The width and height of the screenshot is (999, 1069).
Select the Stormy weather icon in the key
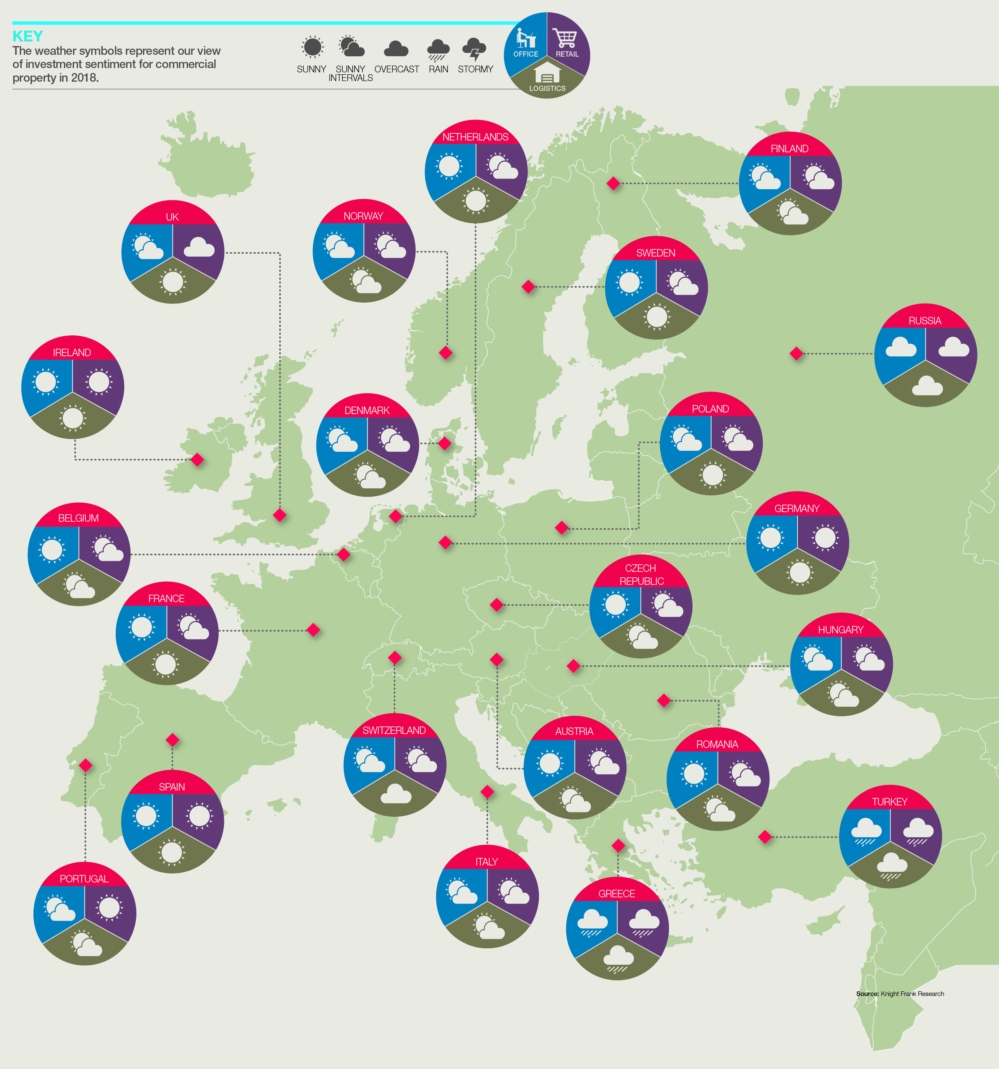pos(474,48)
